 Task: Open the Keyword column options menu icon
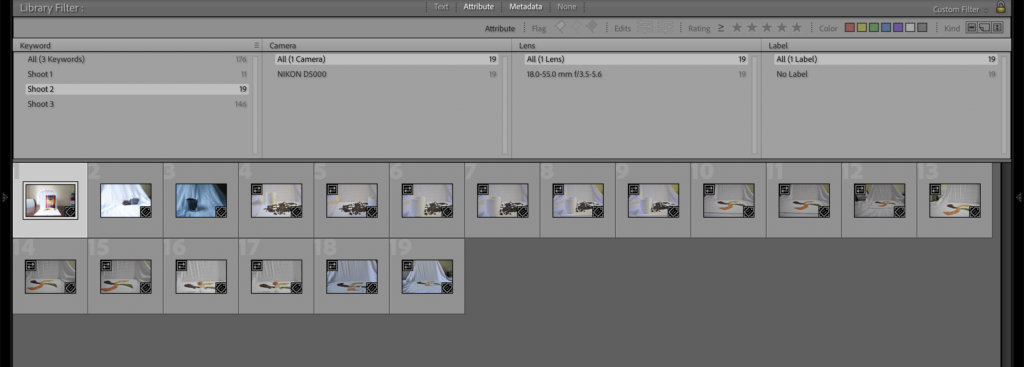pyautogui.click(x=257, y=46)
